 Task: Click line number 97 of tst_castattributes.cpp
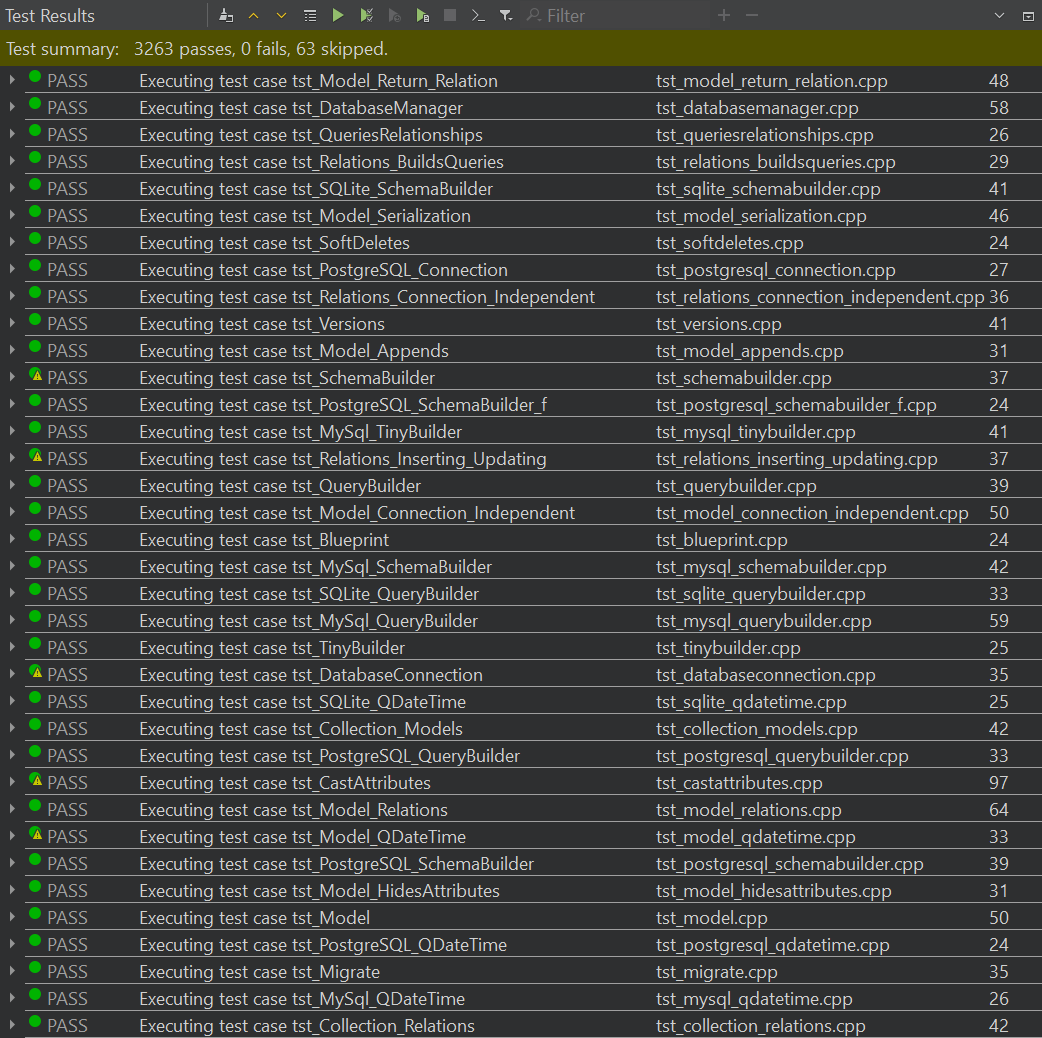pos(998,783)
